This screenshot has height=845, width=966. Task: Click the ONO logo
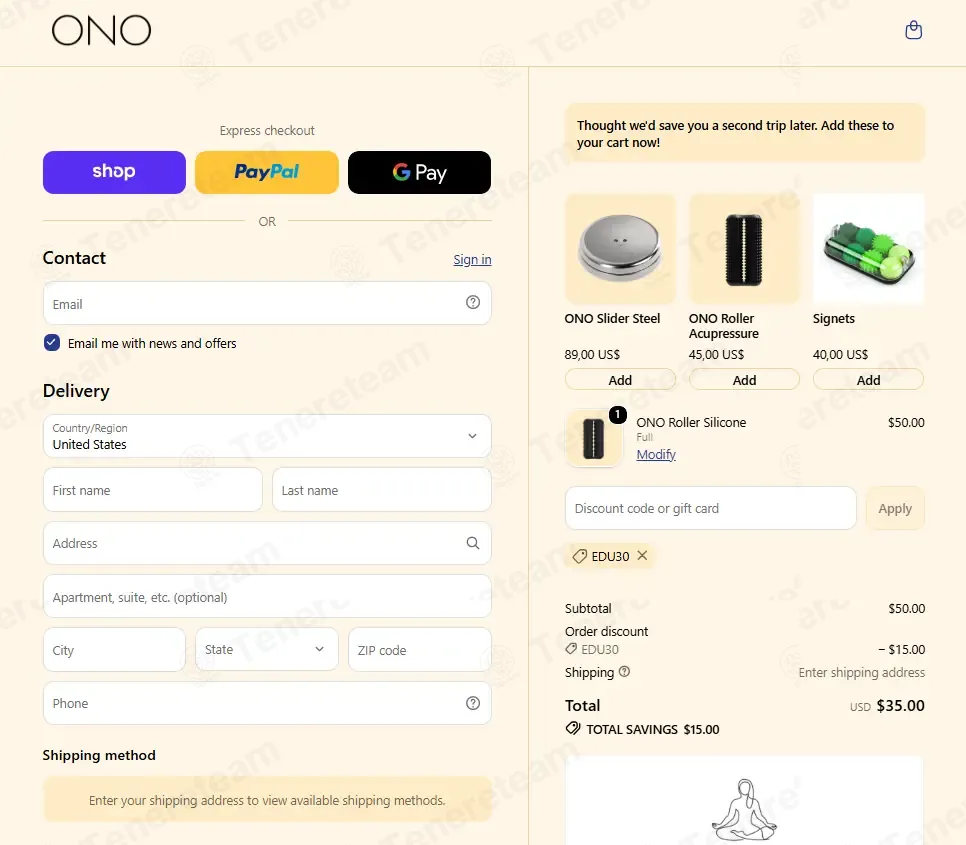(101, 30)
